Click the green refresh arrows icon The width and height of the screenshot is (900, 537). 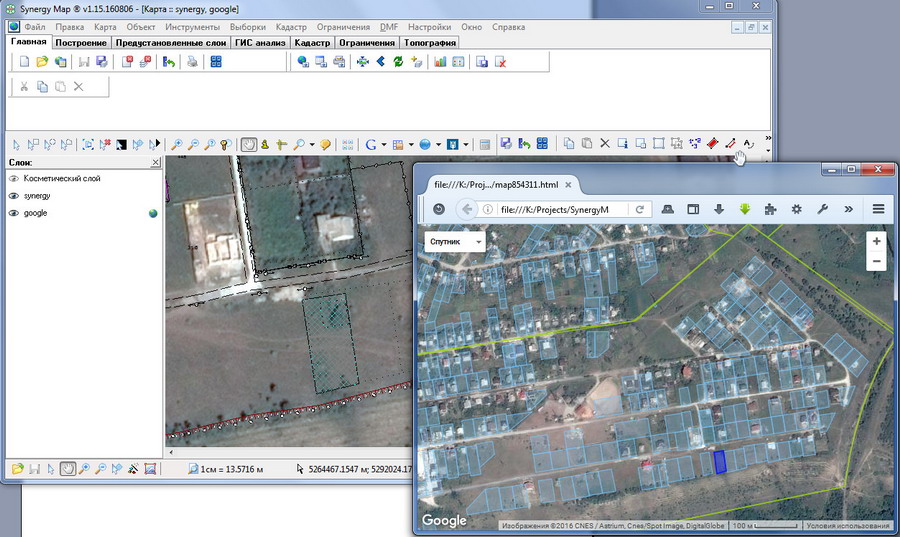pos(398,61)
